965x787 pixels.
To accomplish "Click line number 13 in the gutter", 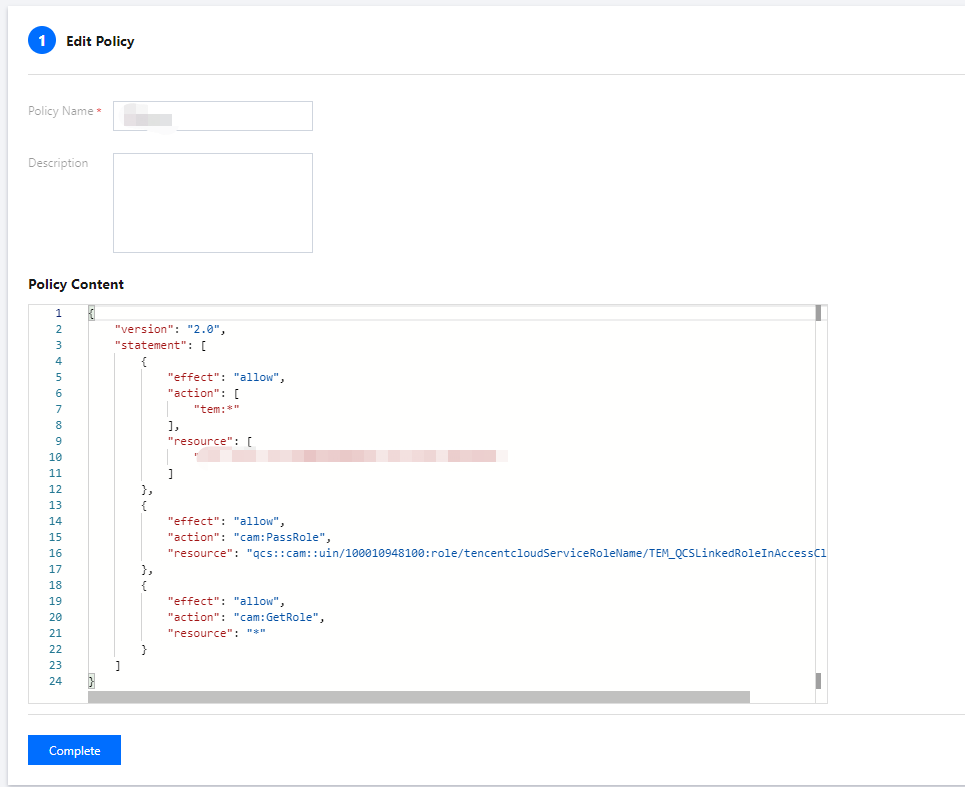I will click(x=55, y=505).
